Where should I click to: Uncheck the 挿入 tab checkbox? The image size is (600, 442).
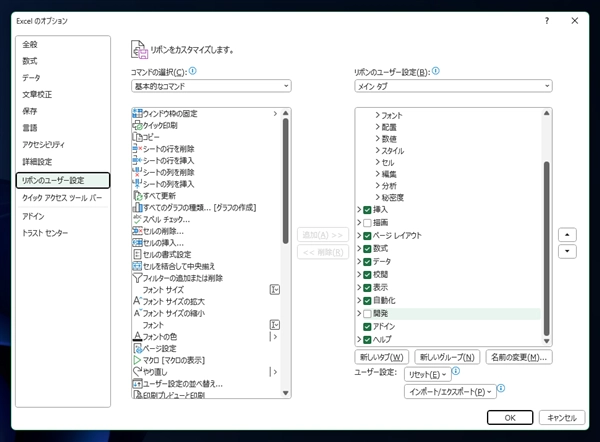pyautogui.click(x=367, y=210)
